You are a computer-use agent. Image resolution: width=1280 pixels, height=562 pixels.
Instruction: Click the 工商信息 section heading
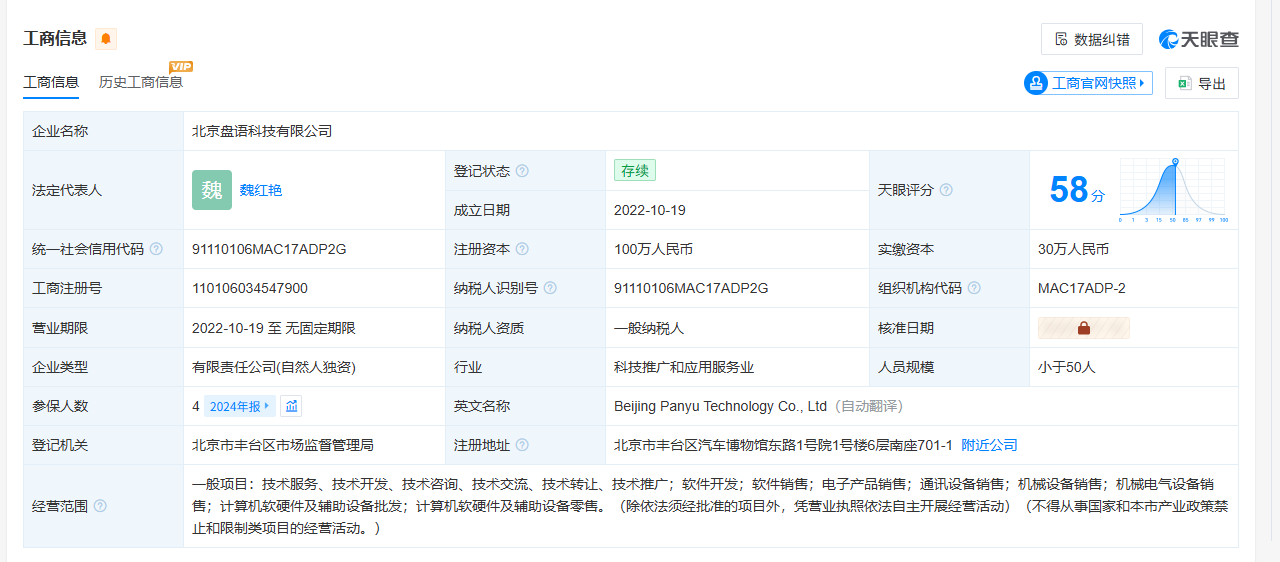tap(55, 39)
